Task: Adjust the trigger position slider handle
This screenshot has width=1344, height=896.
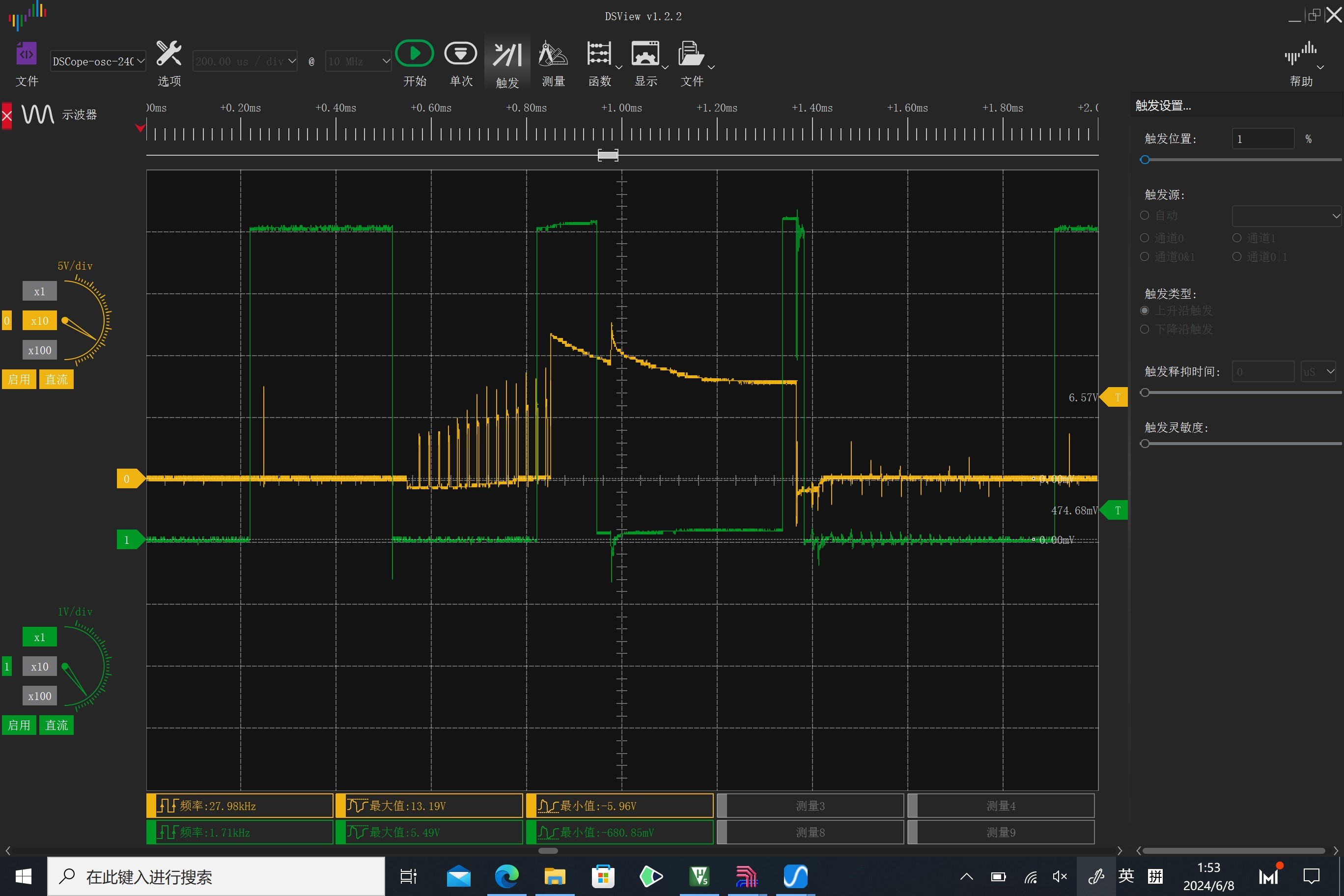Action: (1145, 160)
